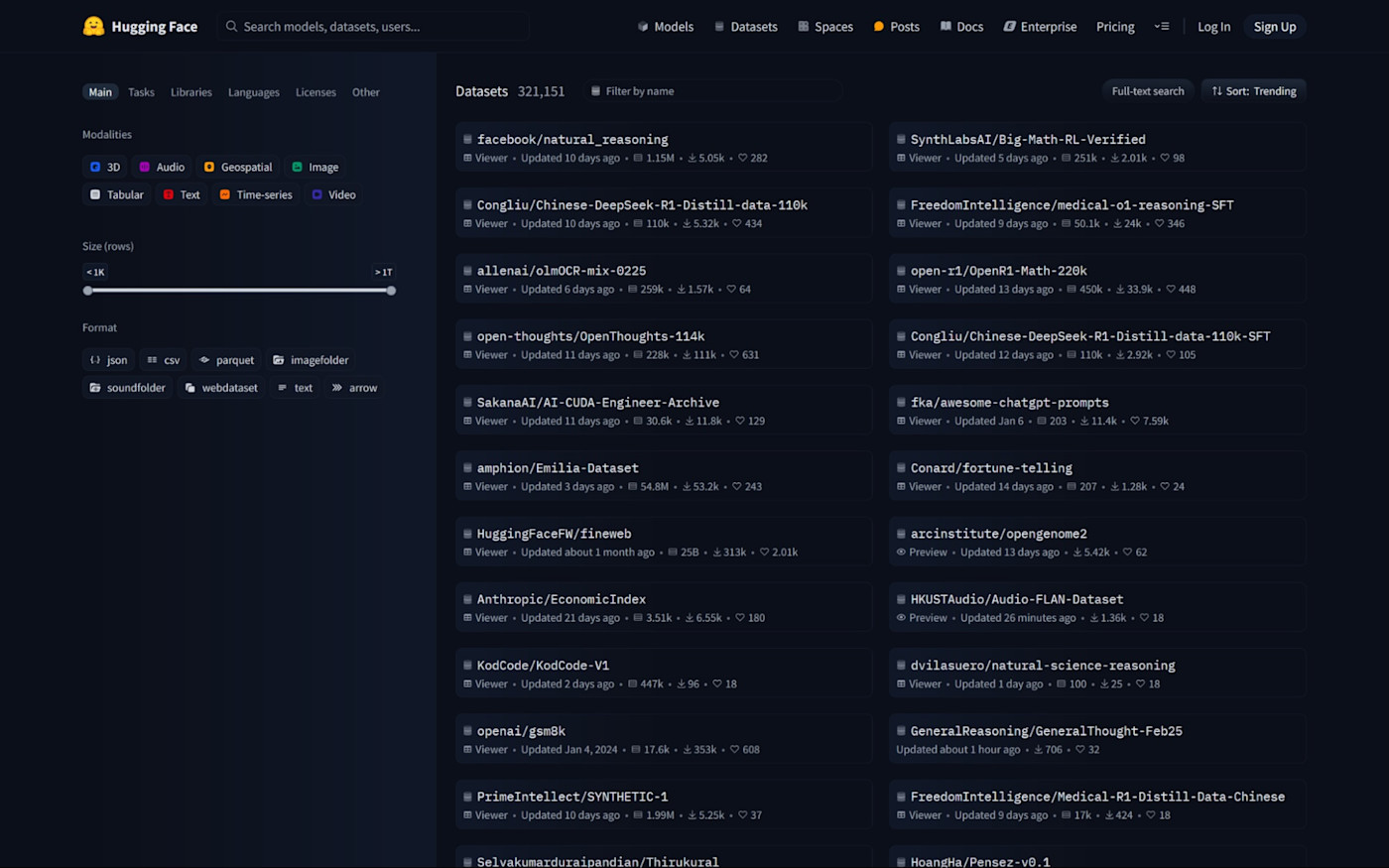
Task: Click the dataset icon beside Conard/fortune-telling
Action: (901, 468)
